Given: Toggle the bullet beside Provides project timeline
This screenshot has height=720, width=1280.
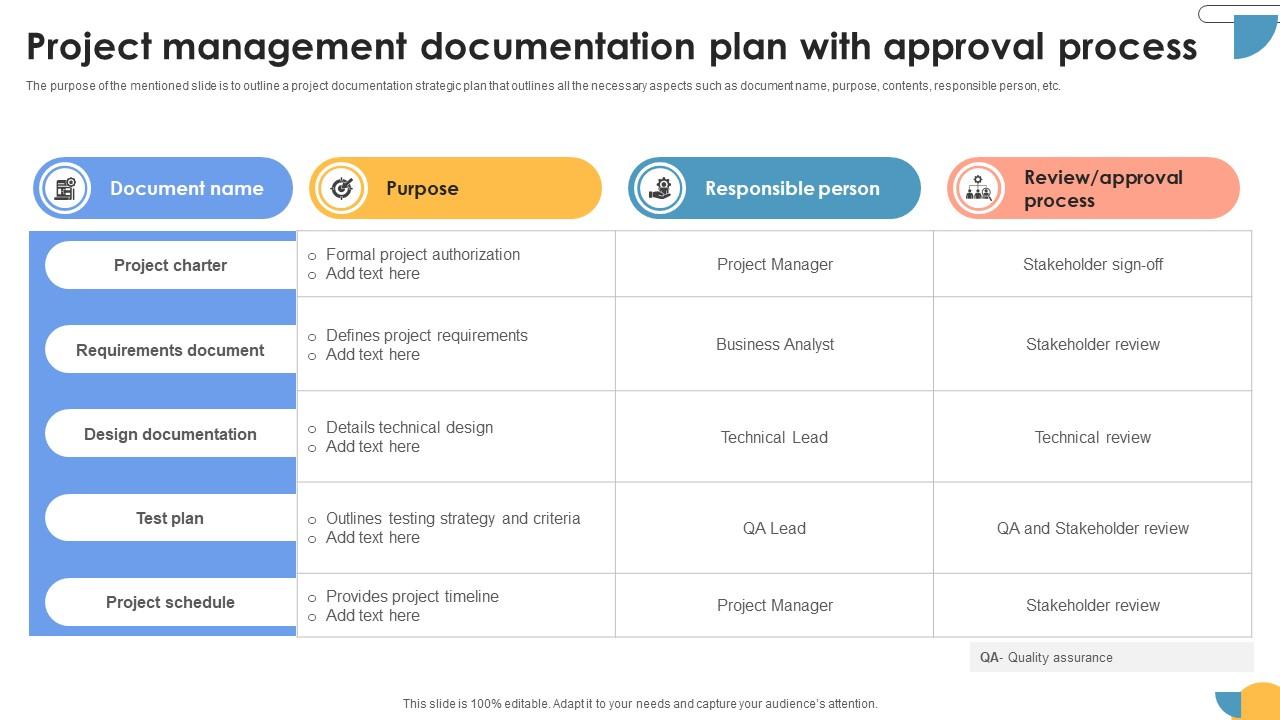Looking at the screenshot, I should coord(311,596).
